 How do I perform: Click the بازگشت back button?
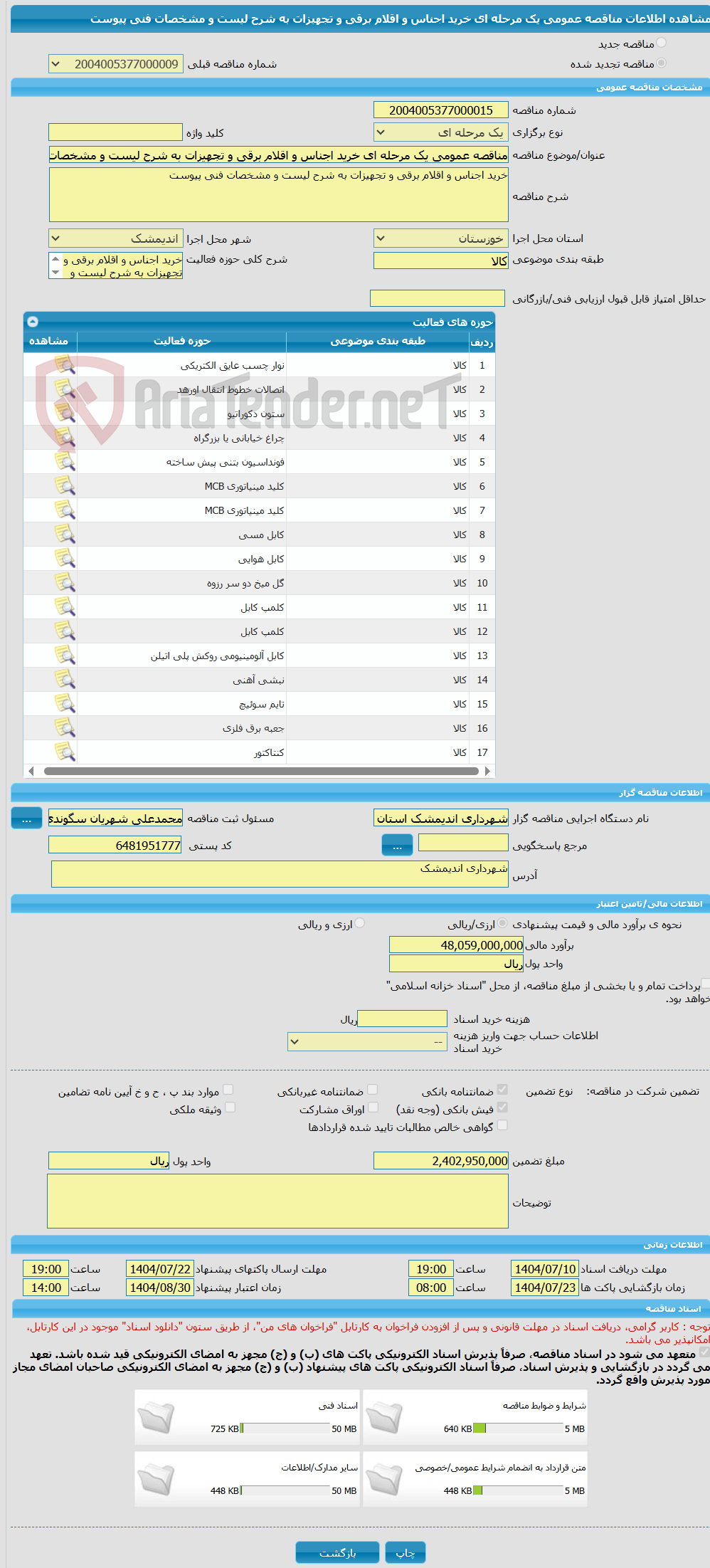[x=337, y=1552]
